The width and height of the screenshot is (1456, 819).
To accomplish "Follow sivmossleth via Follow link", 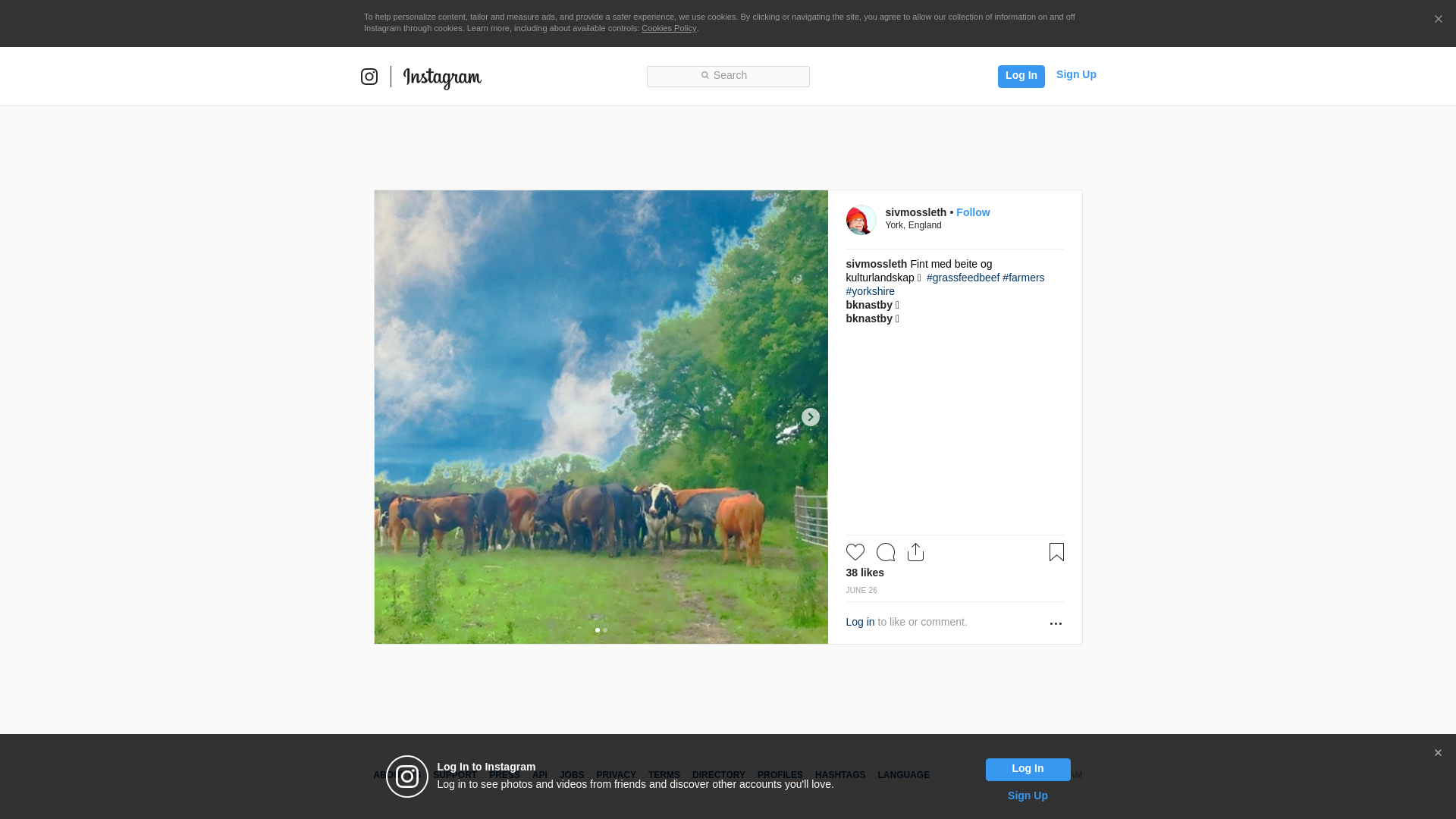I will tap(973, 212).
